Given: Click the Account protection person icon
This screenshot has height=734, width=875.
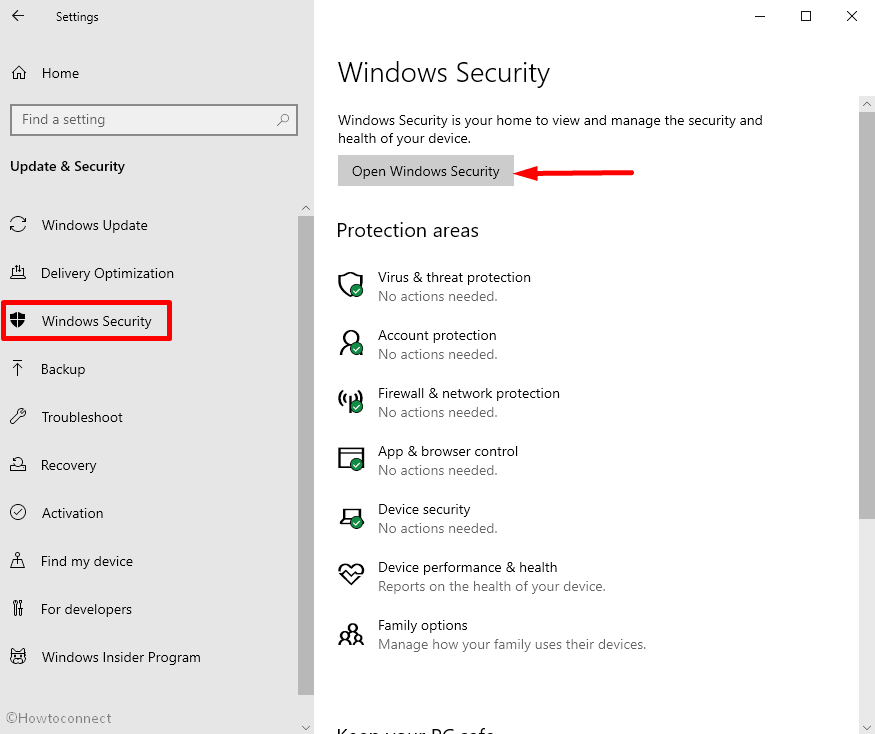Looking at the screenshot, I should click(351, 343).
